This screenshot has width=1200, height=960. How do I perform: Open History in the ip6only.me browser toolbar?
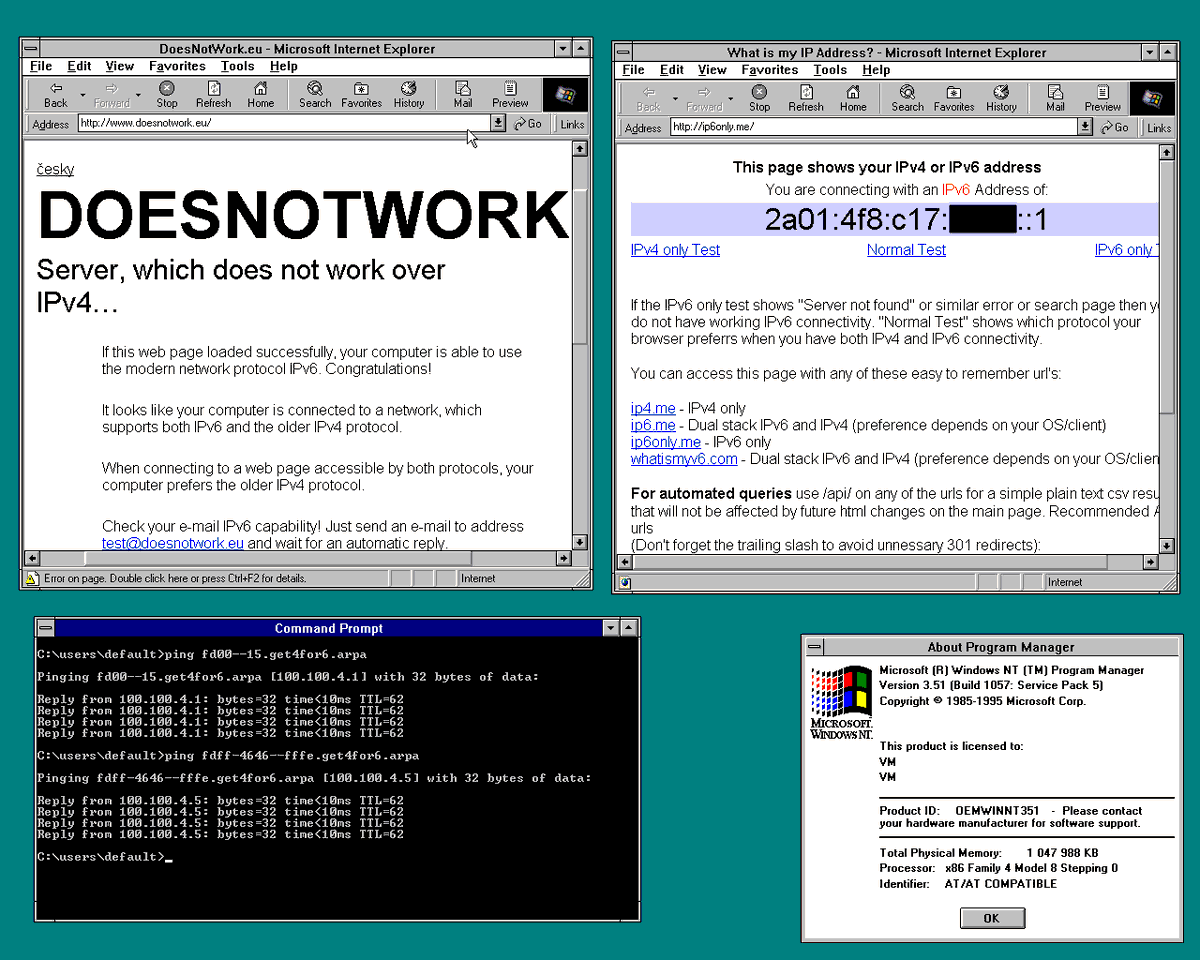click(1001, 98)
